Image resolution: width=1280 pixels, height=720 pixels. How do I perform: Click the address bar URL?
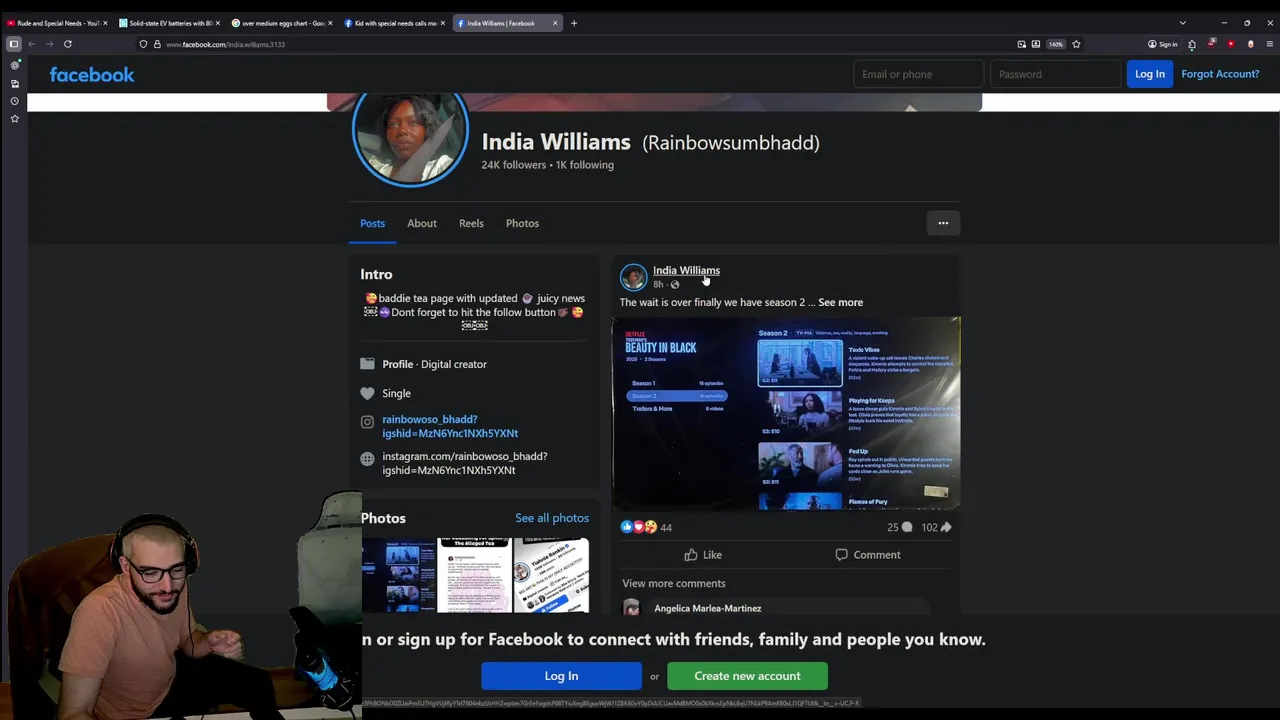tap(226, 44)
